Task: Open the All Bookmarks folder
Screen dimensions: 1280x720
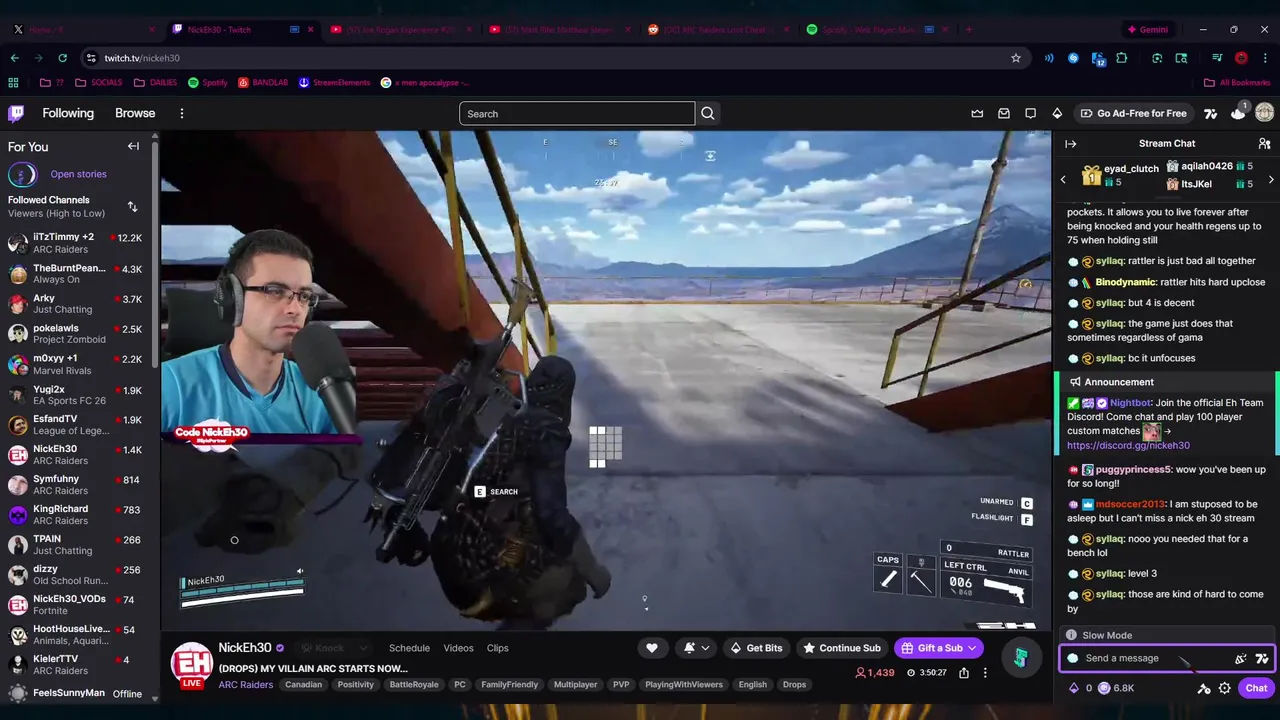Action: 1237,82
